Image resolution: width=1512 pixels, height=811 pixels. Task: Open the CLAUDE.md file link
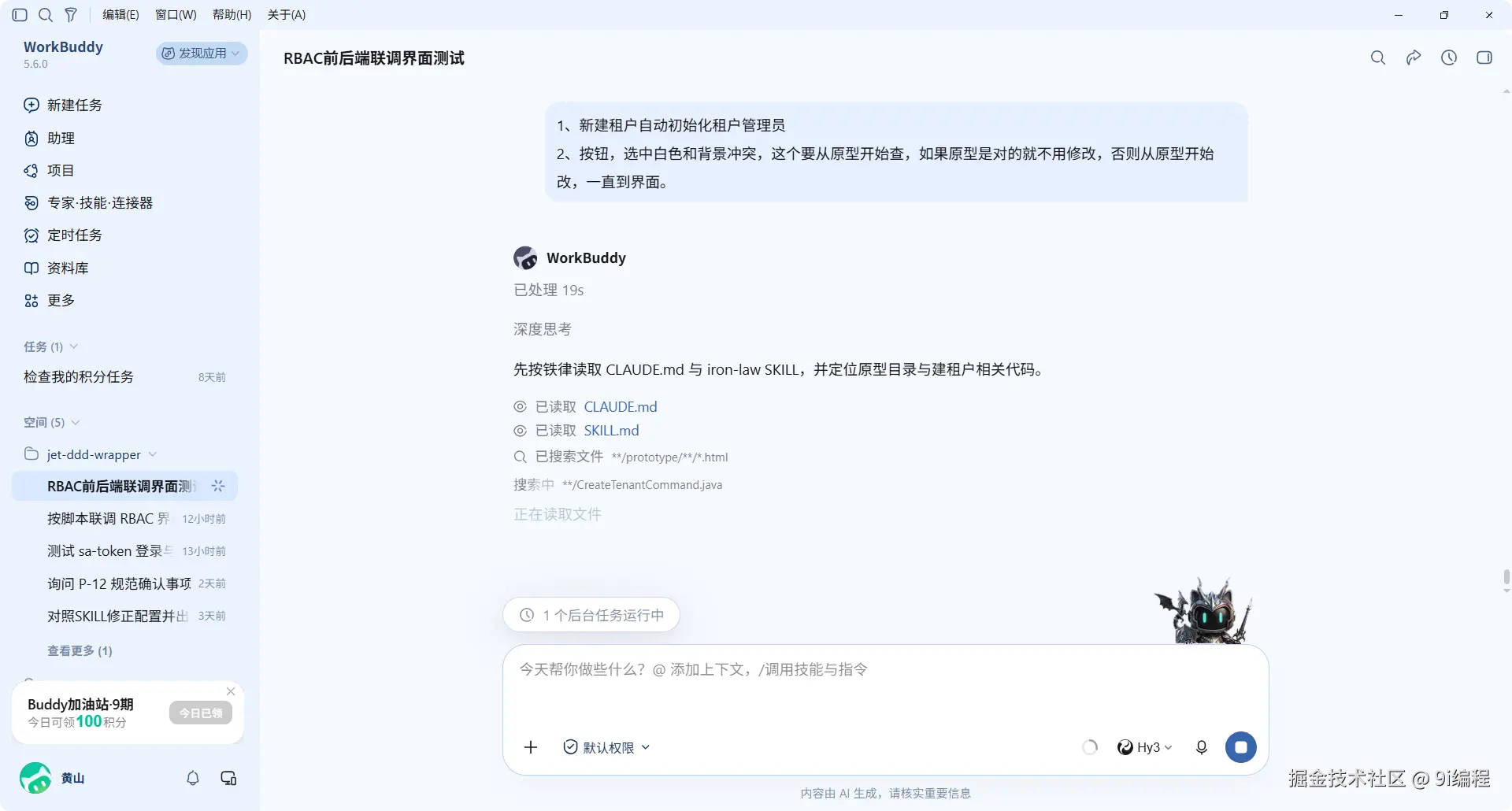[x=621, y=407]
